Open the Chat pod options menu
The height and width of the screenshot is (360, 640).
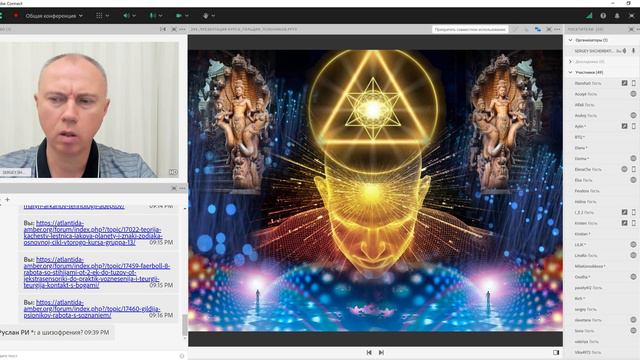click(182, 188)
